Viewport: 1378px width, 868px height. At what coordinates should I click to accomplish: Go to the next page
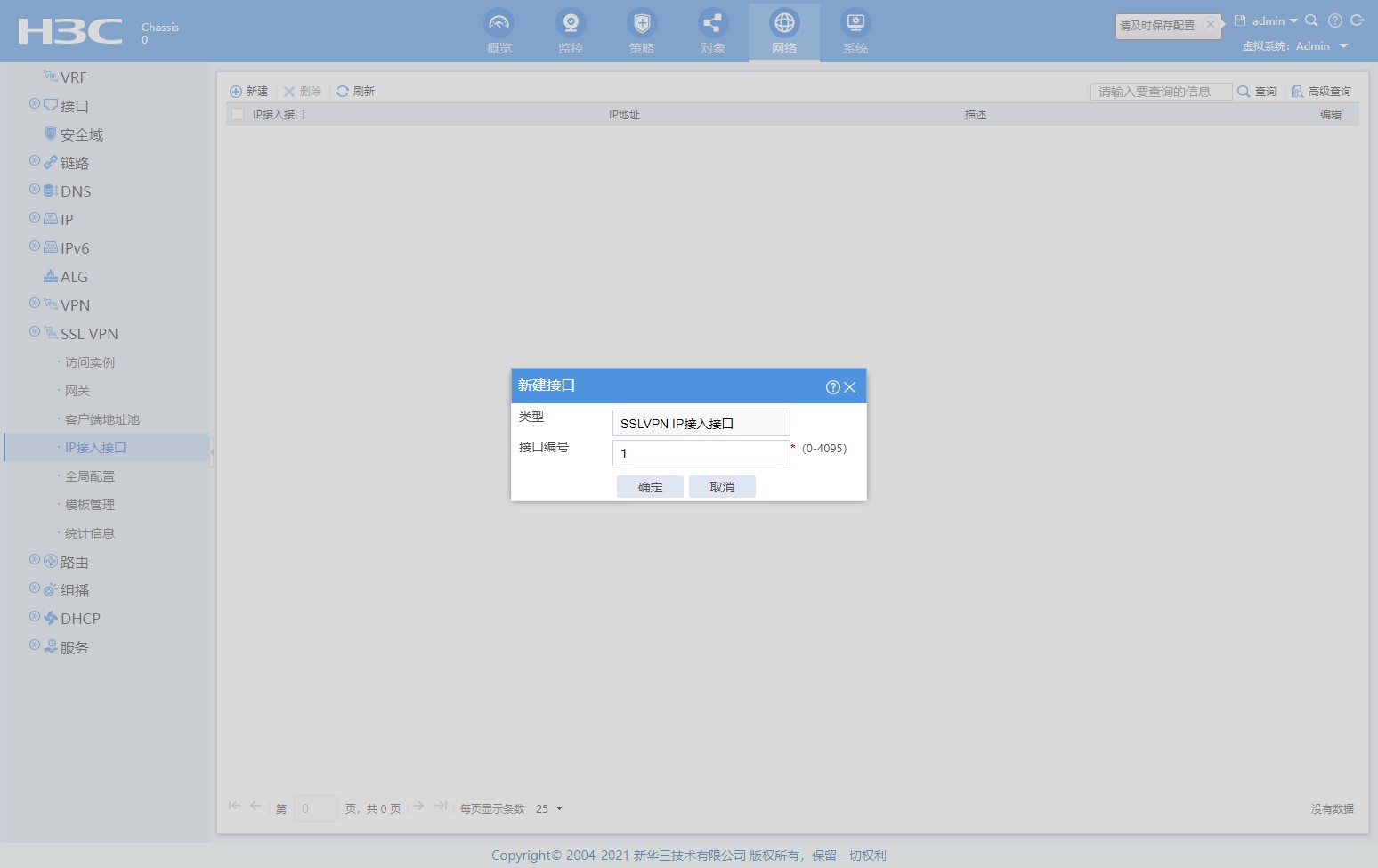(x=418, y=806)
